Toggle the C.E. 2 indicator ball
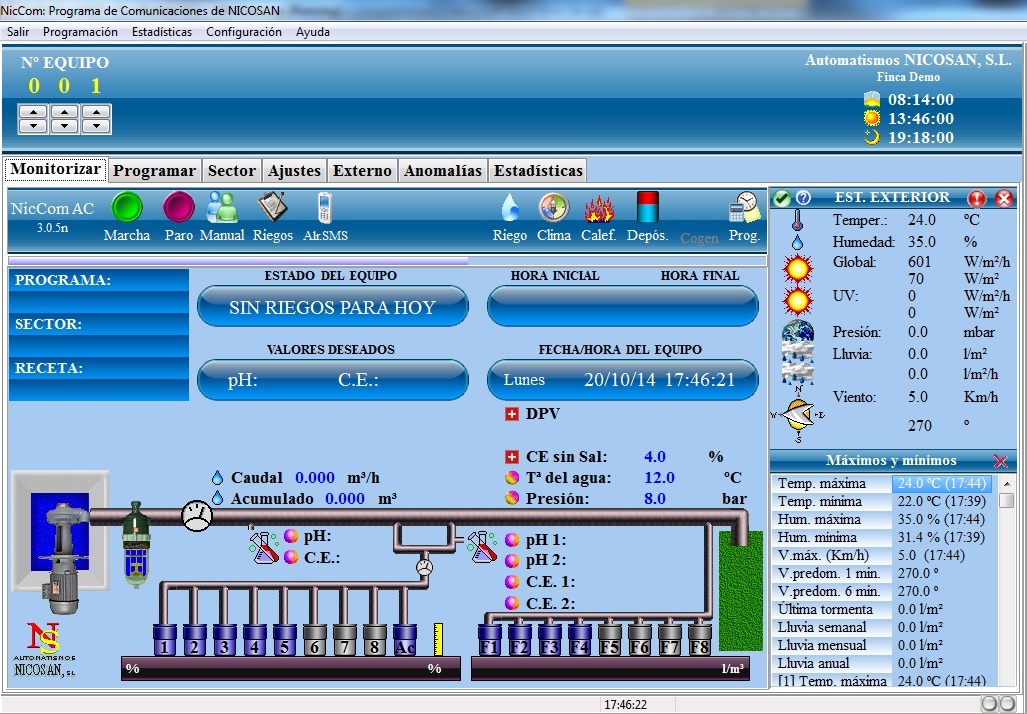The width and height of the screenshot is (1027, 714). point(512,603)
